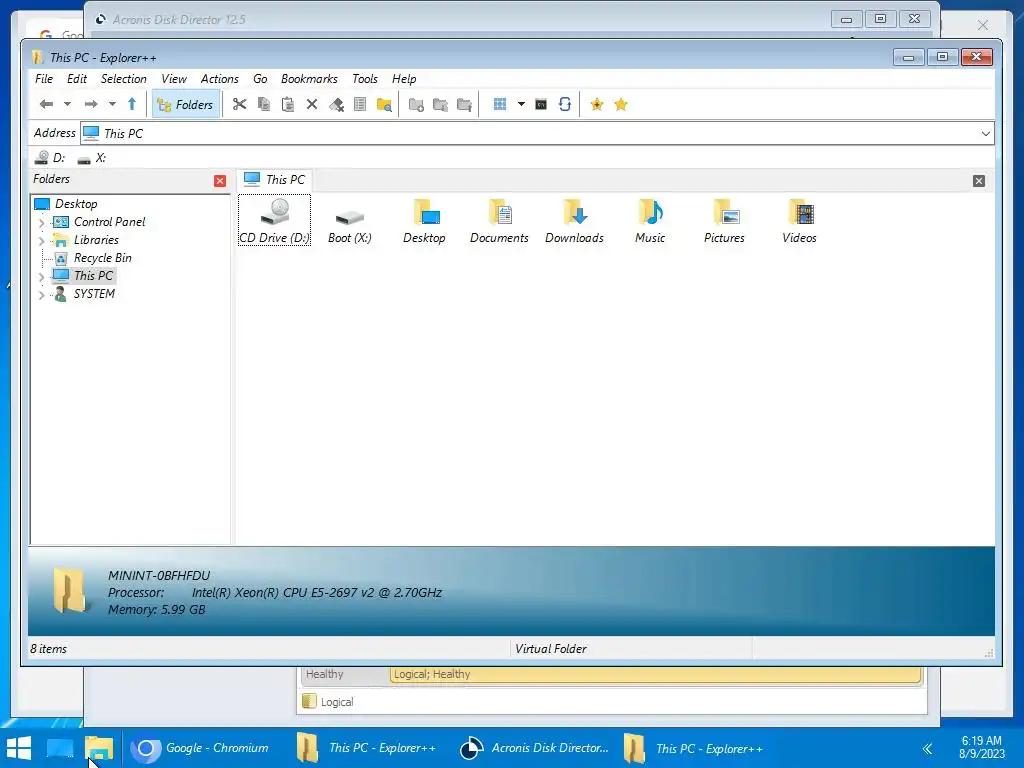Select the This PC tab
This screenshot has width=1024, height=768.
[x=274, y=180]
